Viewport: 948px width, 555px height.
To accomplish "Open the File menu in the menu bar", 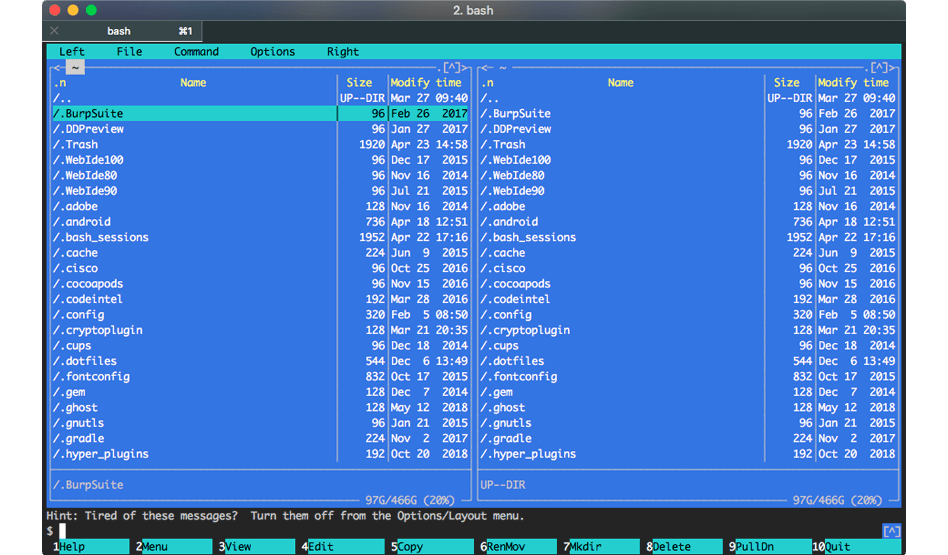I will coord(129,52).
